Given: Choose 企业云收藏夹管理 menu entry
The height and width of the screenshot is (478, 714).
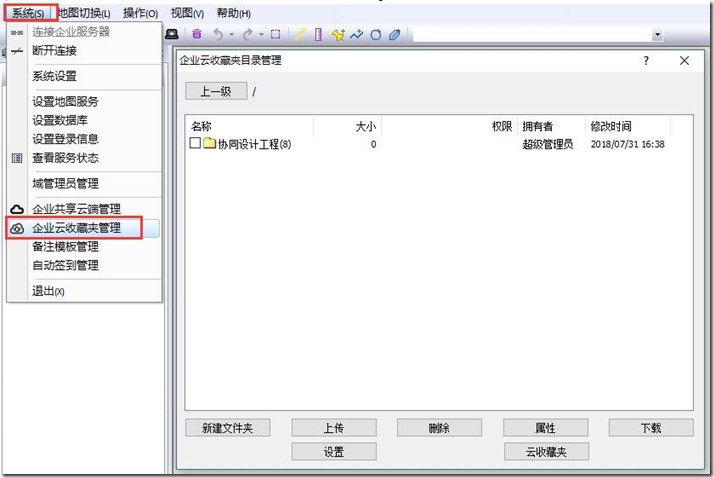Looking at the screenshot, I should [x=84, y=228].
